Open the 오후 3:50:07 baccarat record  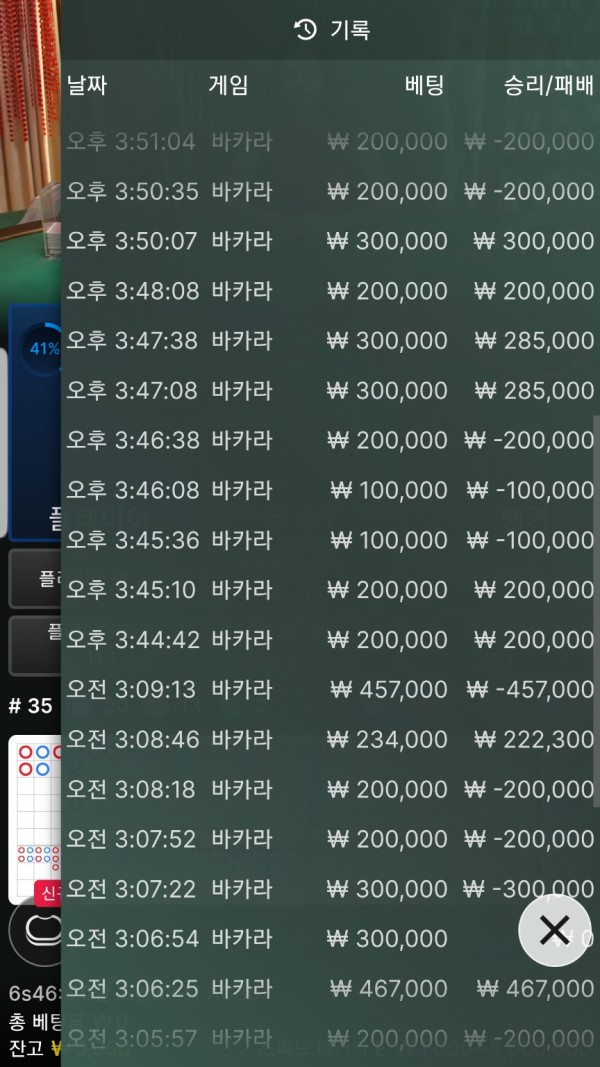330,240
